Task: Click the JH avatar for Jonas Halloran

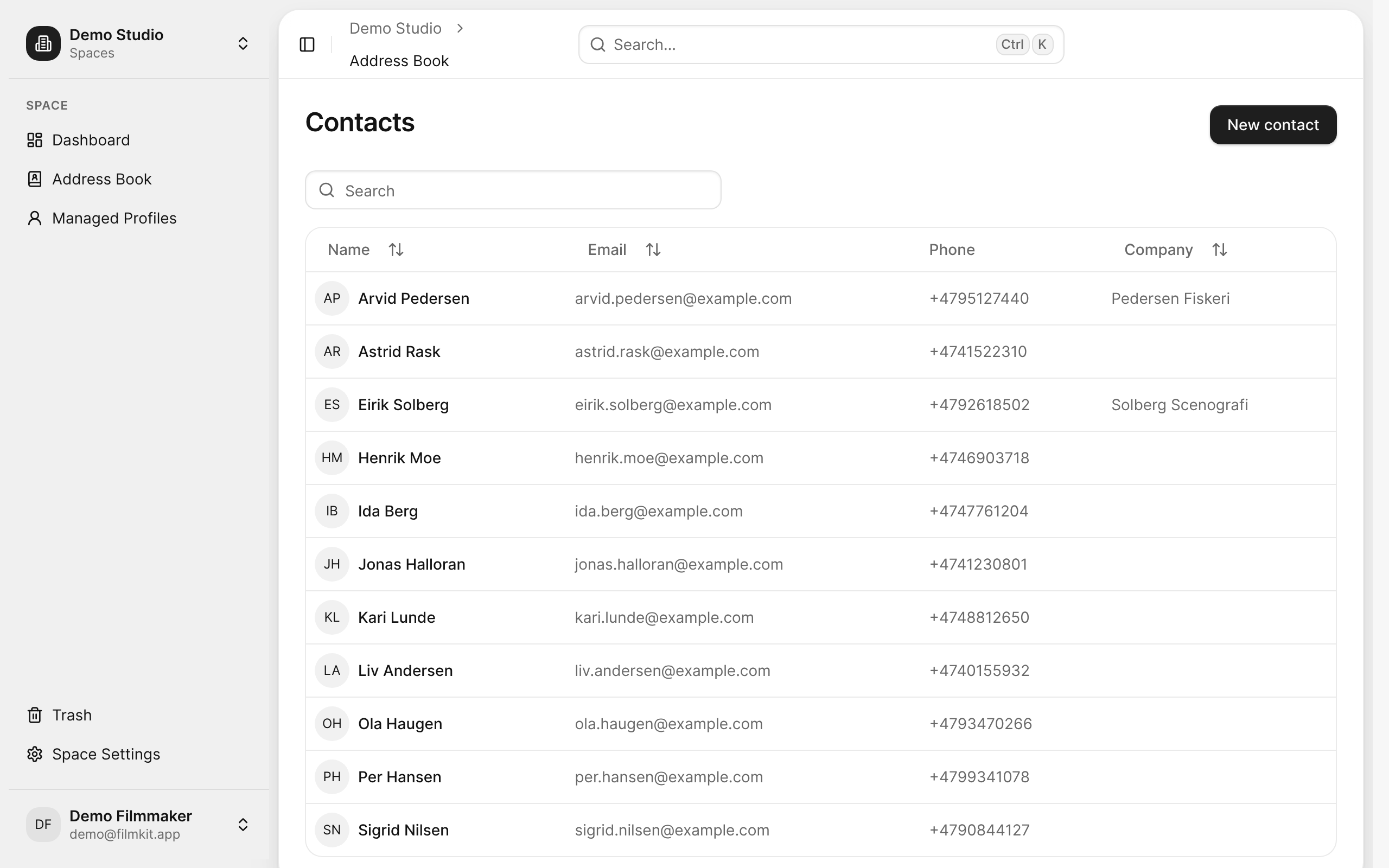Action: click(x=332, y=564)
